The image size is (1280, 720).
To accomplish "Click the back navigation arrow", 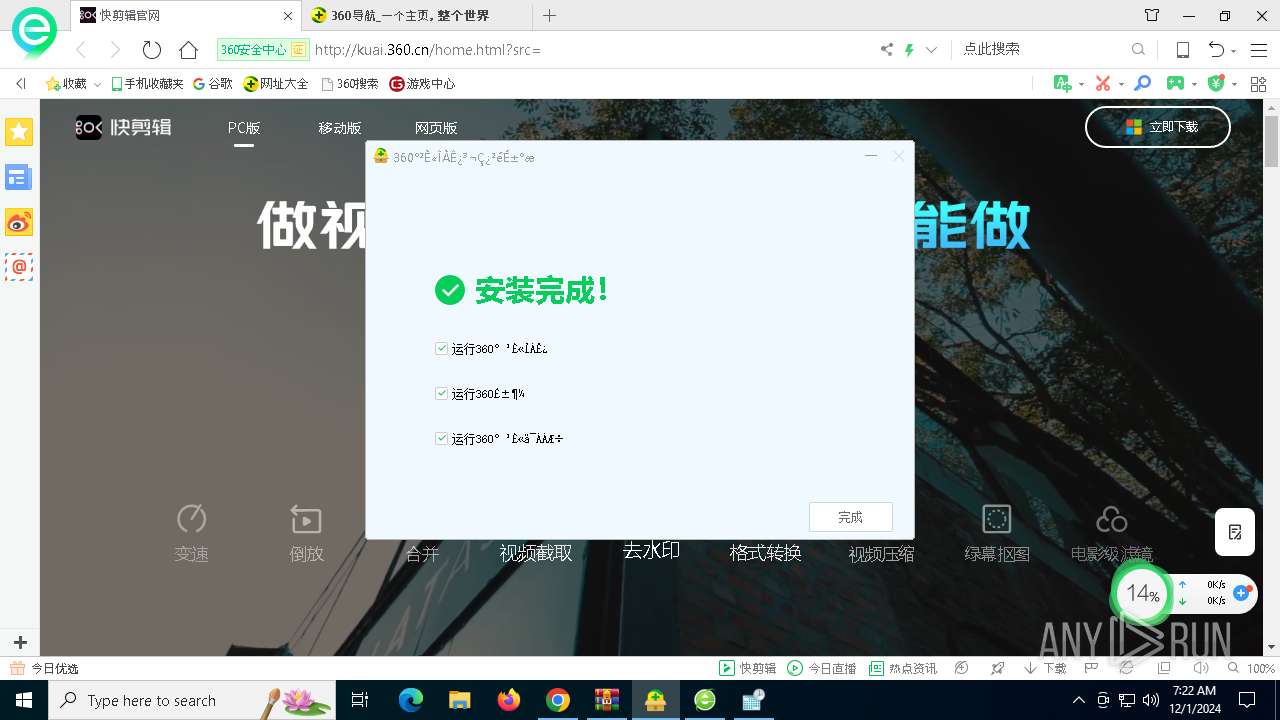I will [x=81, y=49].
